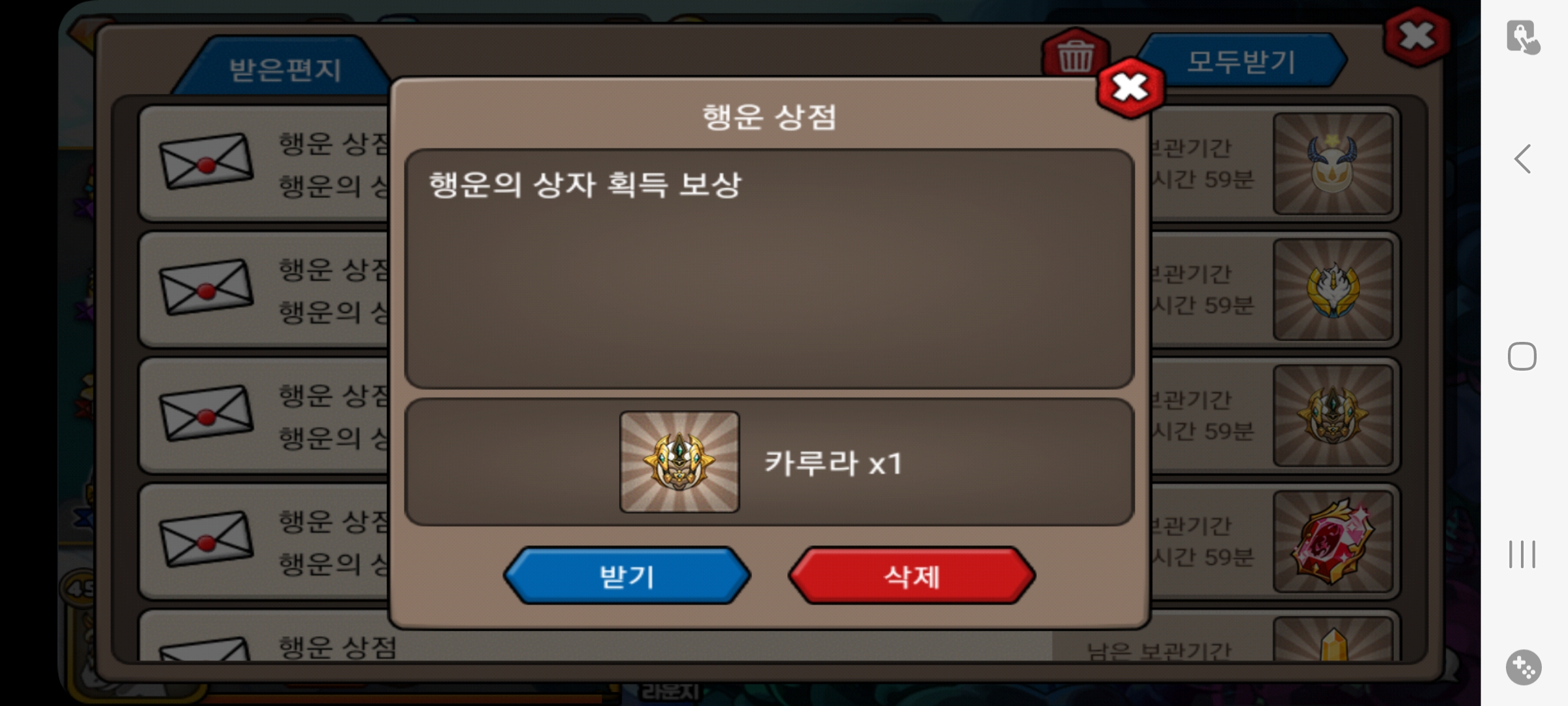This screenshot has height=706, width=1568.
Task: Tap the blue 받기 receive button
Action: 627,576
